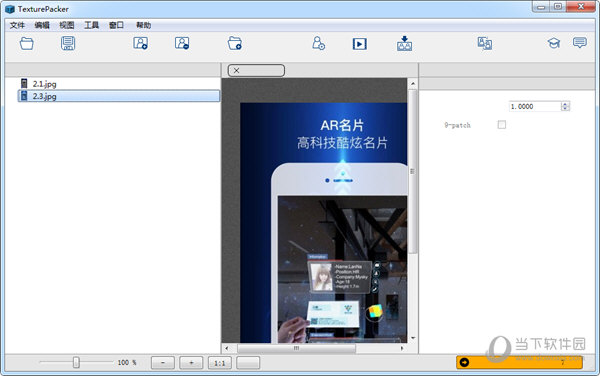Minimize the TexturePacker window
The image size is (600, 376).
tap(541, 7)
